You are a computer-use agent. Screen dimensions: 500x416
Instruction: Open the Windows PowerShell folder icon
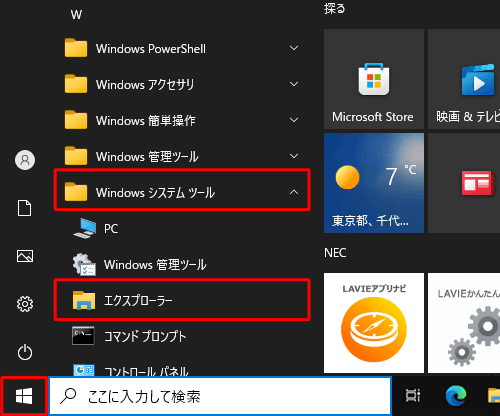pyautogui.click(x=76, y=48)
